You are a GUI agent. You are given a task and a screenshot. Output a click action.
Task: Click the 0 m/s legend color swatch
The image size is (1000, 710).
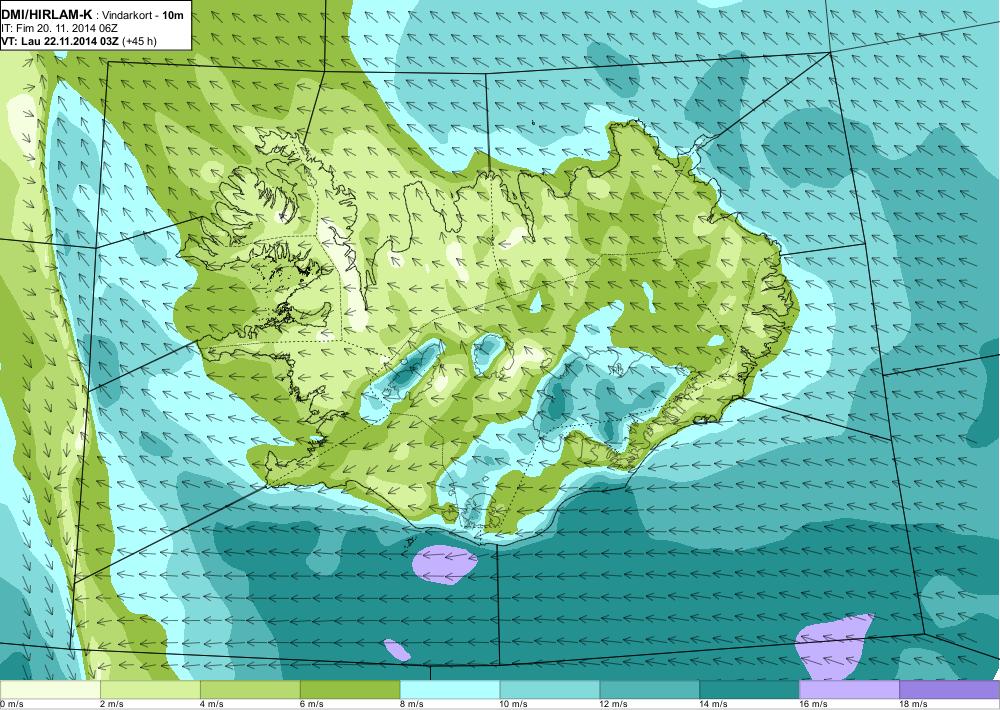click(50, 690)
